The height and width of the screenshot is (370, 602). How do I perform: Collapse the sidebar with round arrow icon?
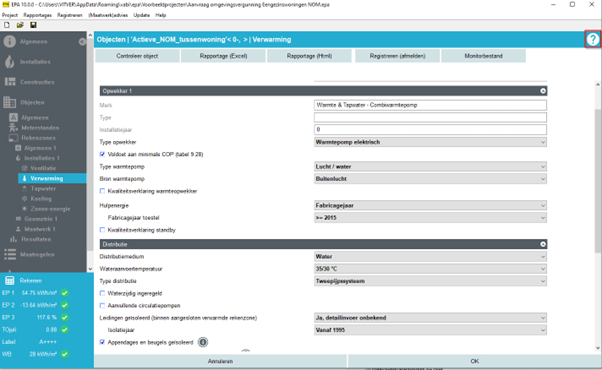(82, 41)
